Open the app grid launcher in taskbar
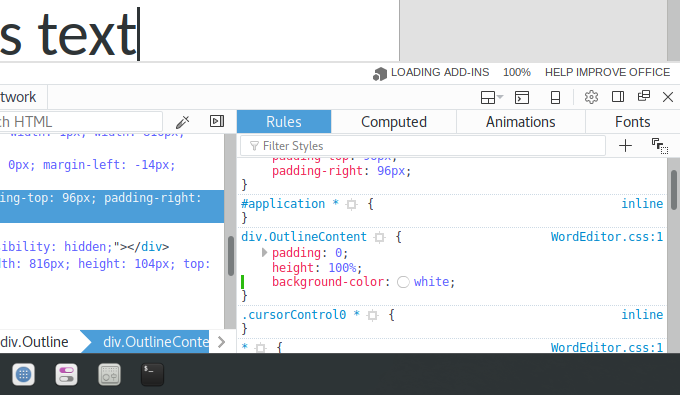 (x=23, y=374)
